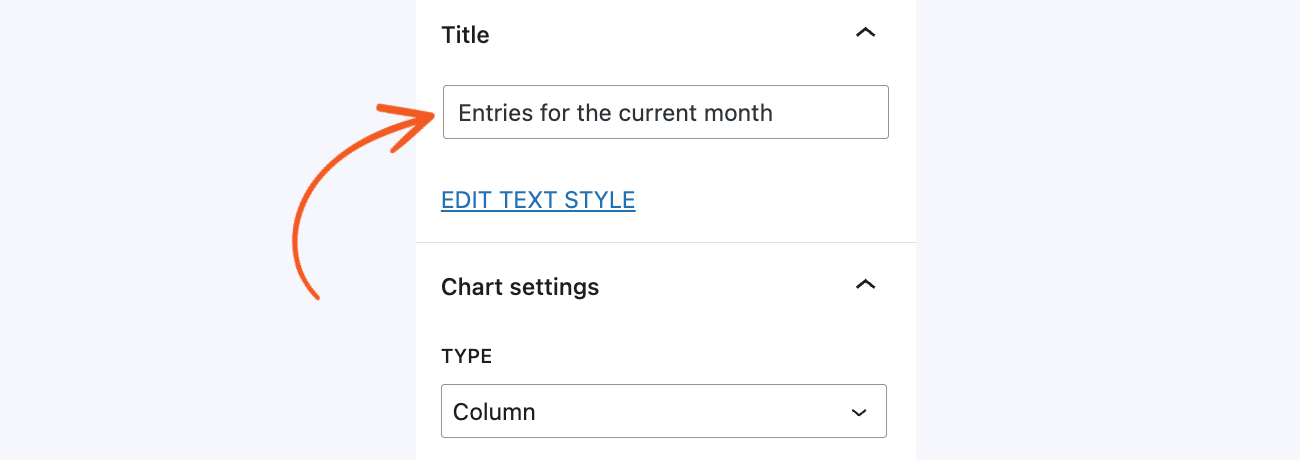Collapse the Title section chevron

[866, 34]
